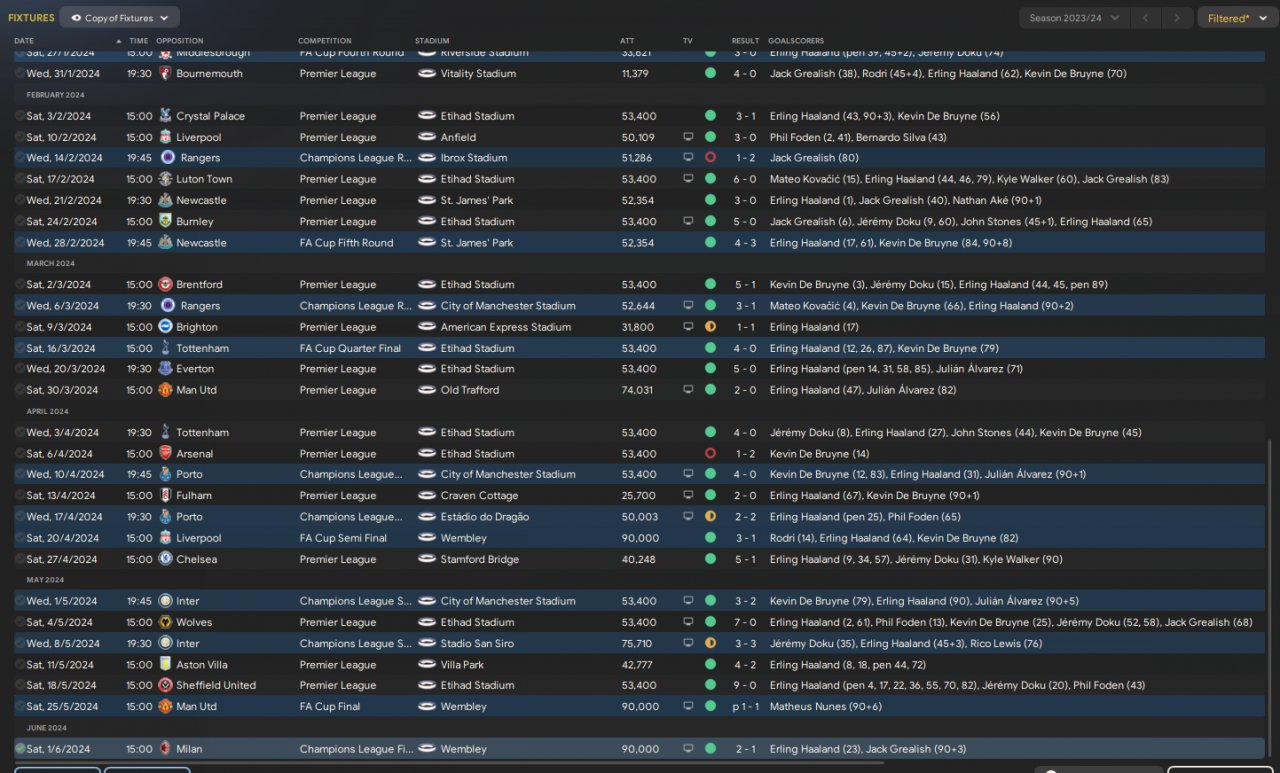This screenshot has width=1280, height=773.
Task: Click the stadium icon beside Stamford Bridge
Action: click(426, 560)
